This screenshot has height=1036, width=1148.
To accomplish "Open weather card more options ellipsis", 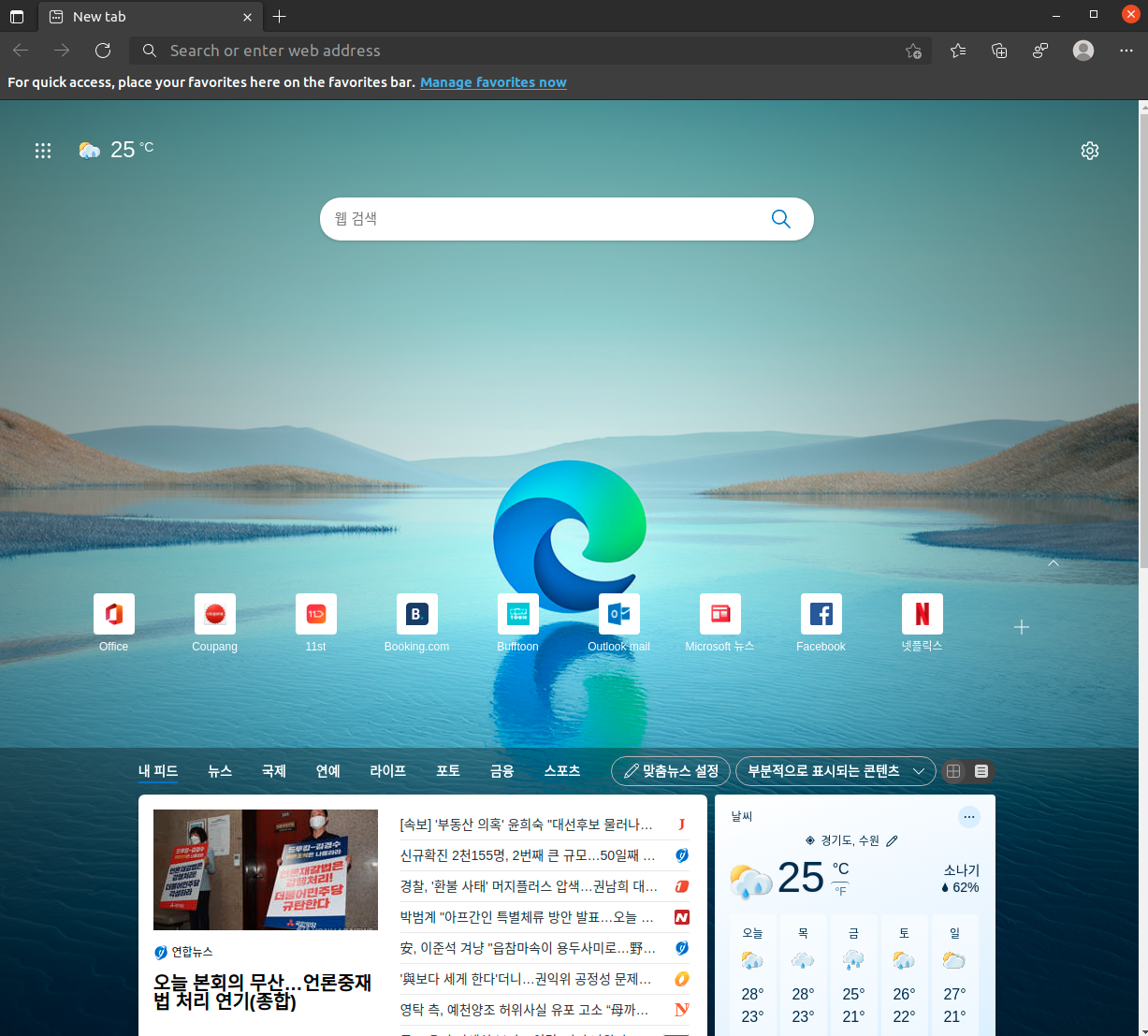I will click(x=969, y=817).
